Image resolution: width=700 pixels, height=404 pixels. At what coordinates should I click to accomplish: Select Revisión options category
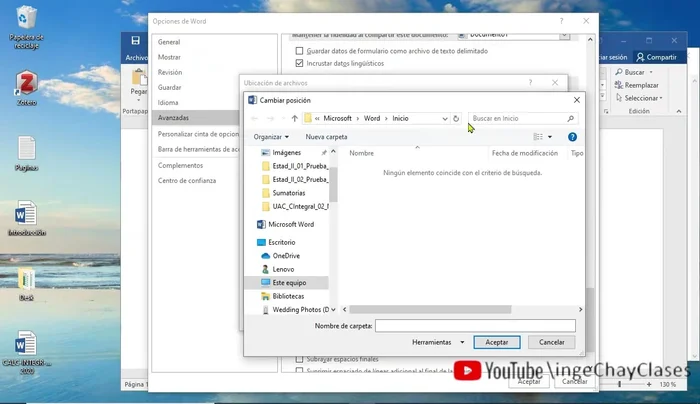(x=170, y=72)
